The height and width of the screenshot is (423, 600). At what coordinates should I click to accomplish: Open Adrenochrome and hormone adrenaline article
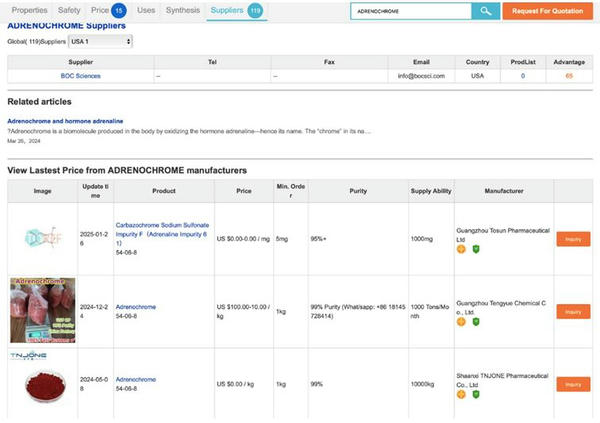[65, 121]
